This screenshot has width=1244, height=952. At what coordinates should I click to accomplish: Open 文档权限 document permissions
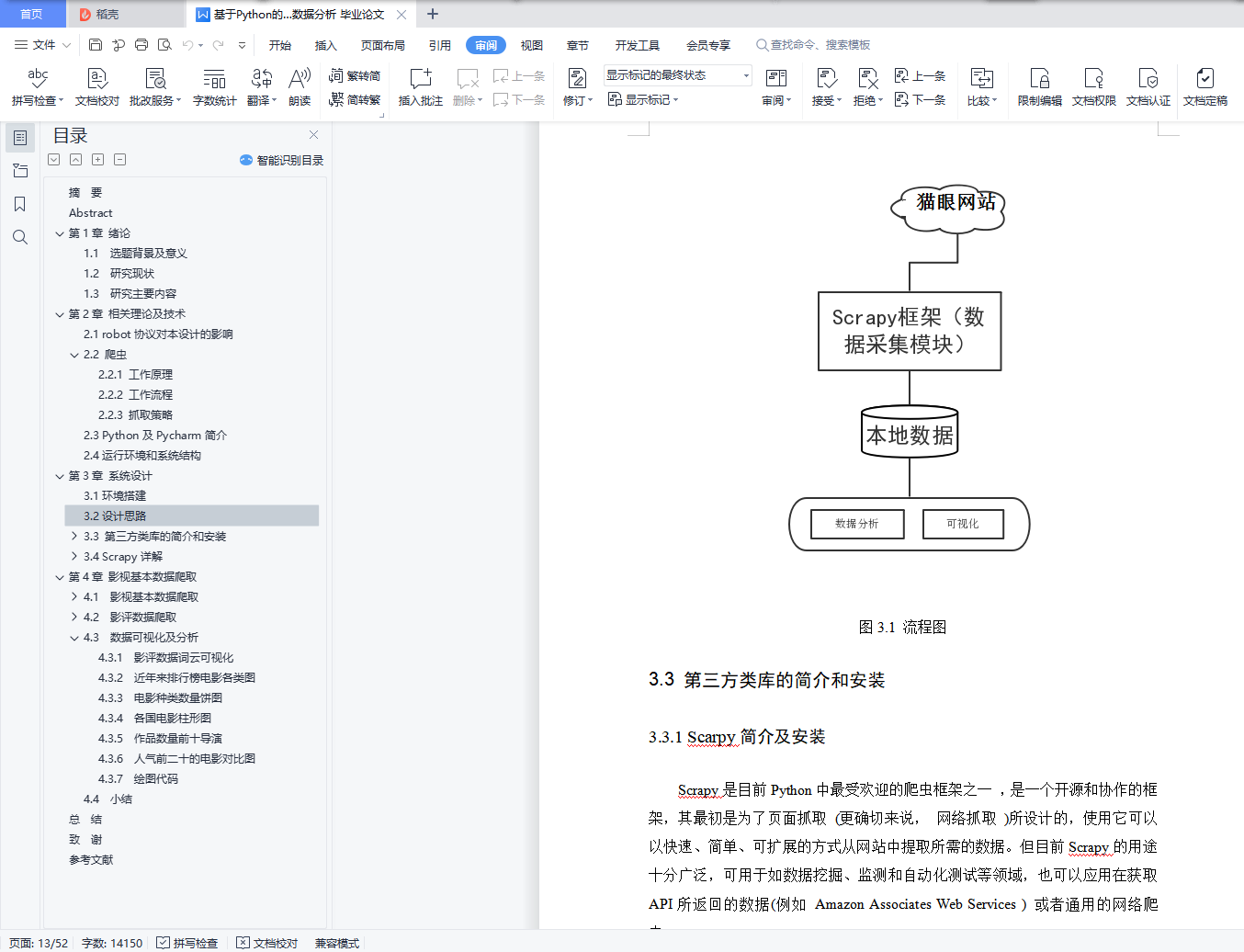[1094, 87]
